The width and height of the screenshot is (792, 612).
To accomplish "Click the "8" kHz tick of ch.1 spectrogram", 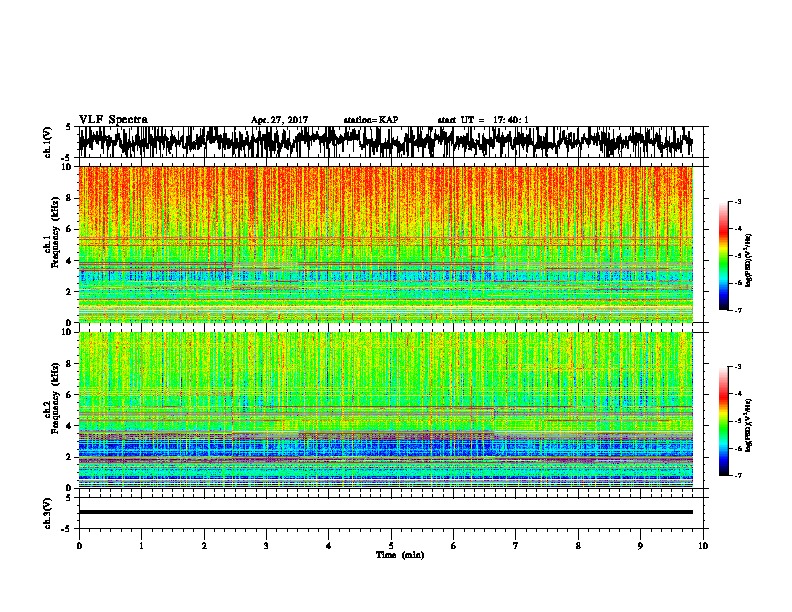I will [69, 198].
